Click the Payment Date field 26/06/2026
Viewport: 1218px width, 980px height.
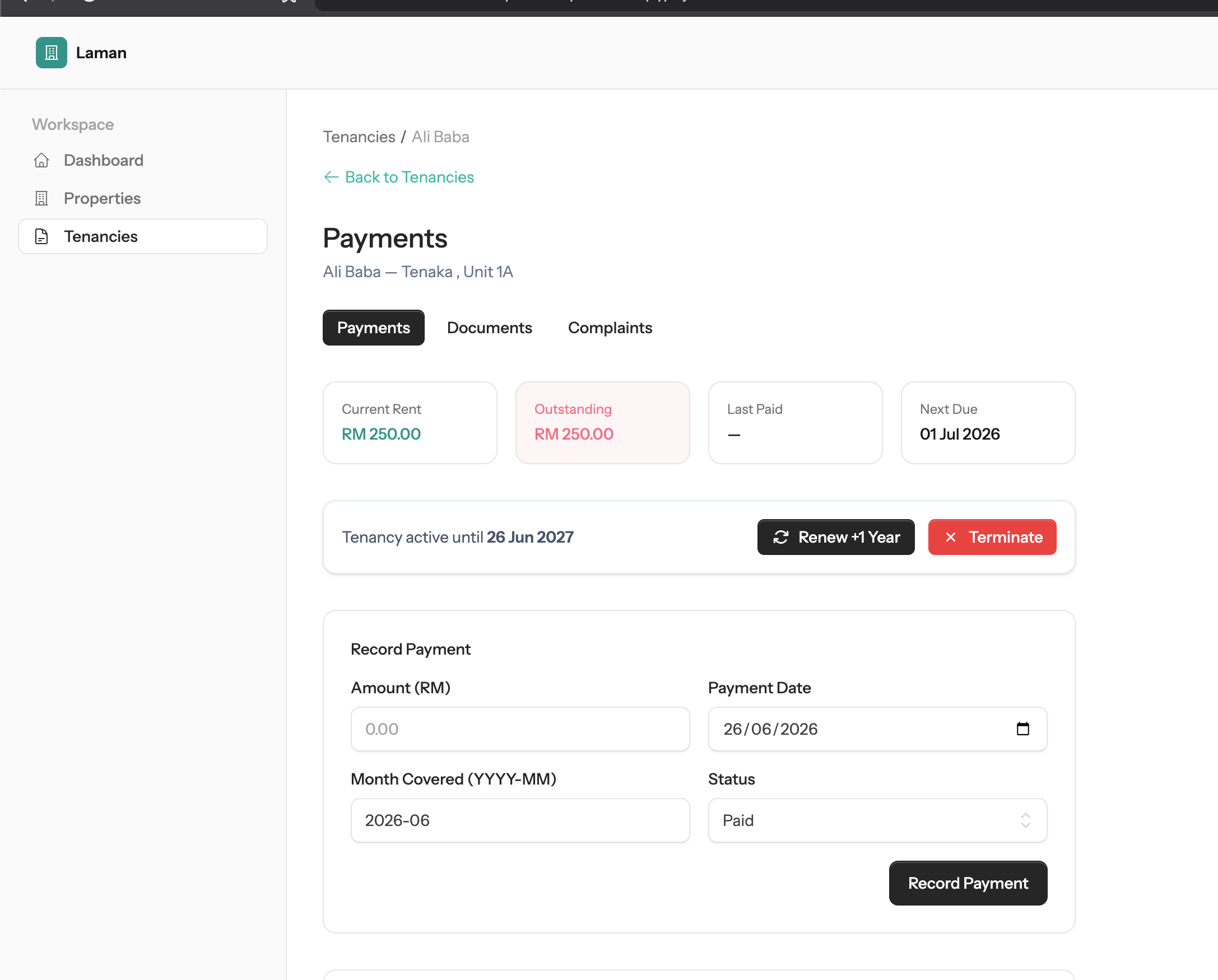pyautogui.click(x=877, y=729)
